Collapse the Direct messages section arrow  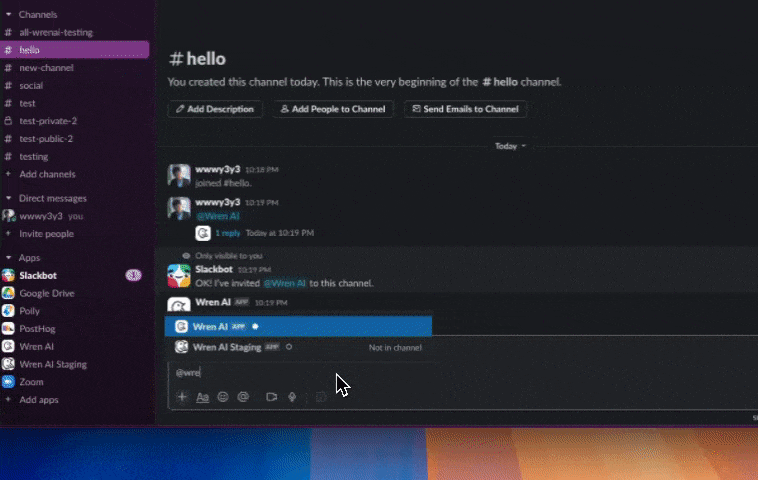coord(9,198)
